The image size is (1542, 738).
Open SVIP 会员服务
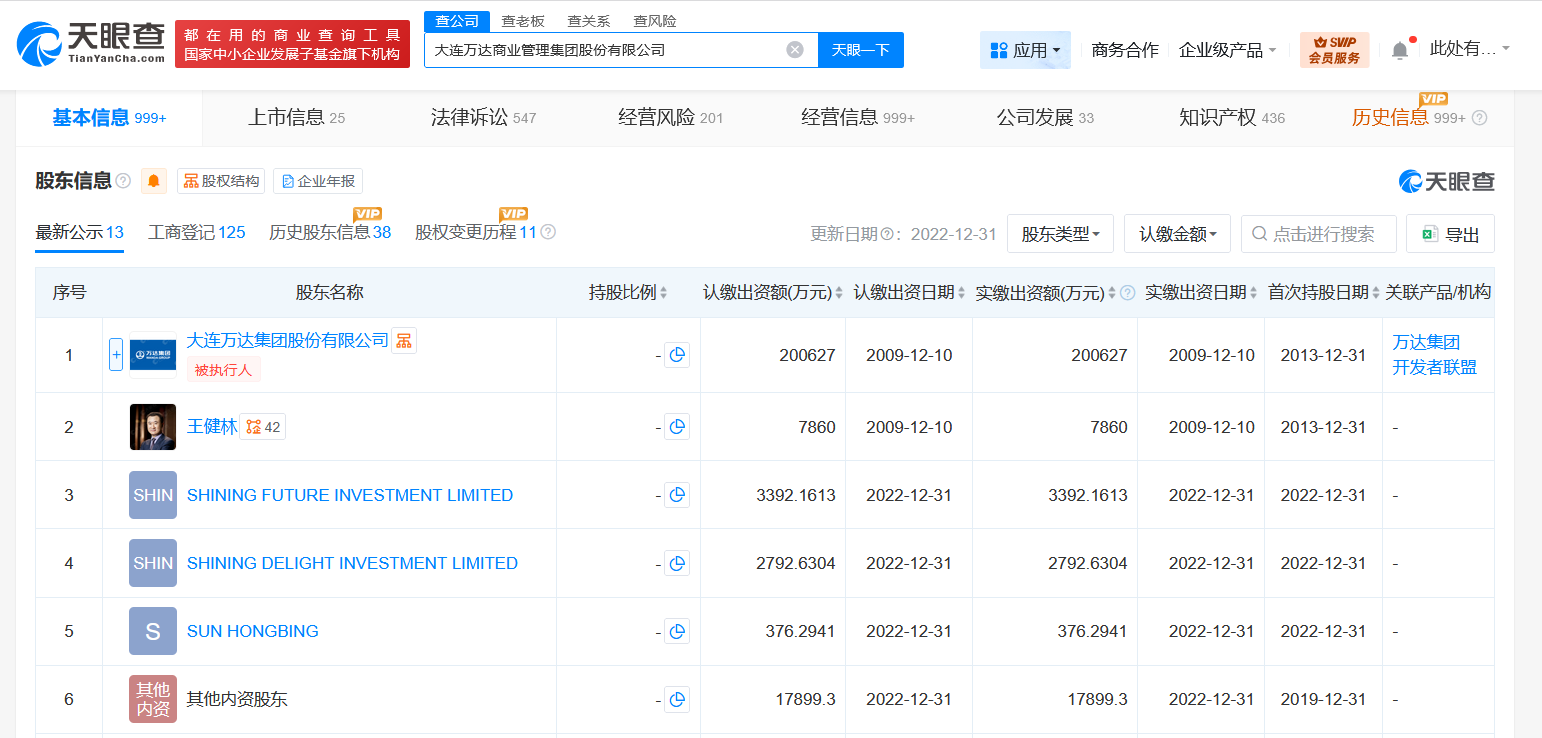[1334, 47]
